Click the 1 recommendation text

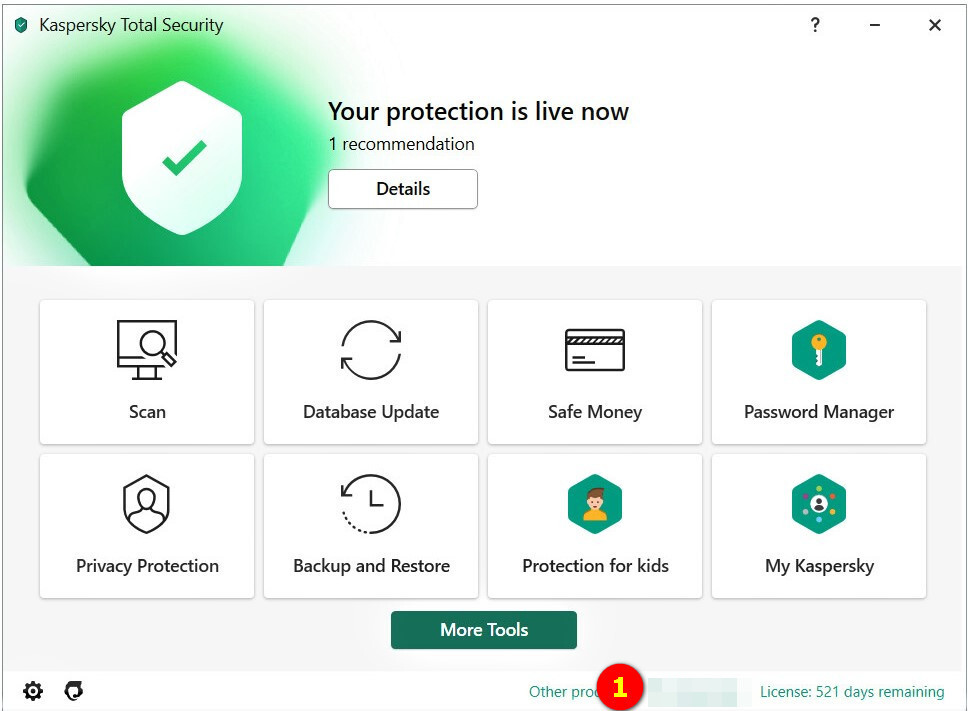(x=401, y=144)
